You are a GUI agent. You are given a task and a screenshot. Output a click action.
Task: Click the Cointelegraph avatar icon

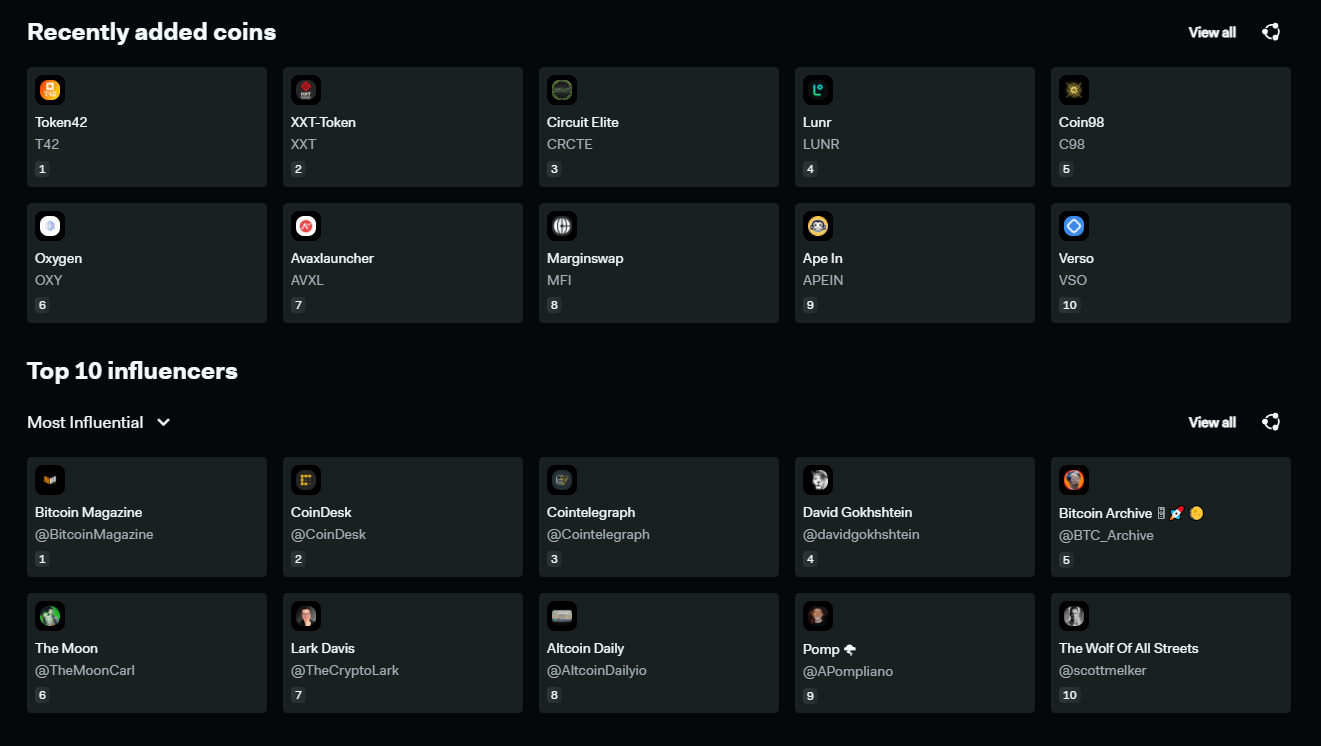pos(562,480)
